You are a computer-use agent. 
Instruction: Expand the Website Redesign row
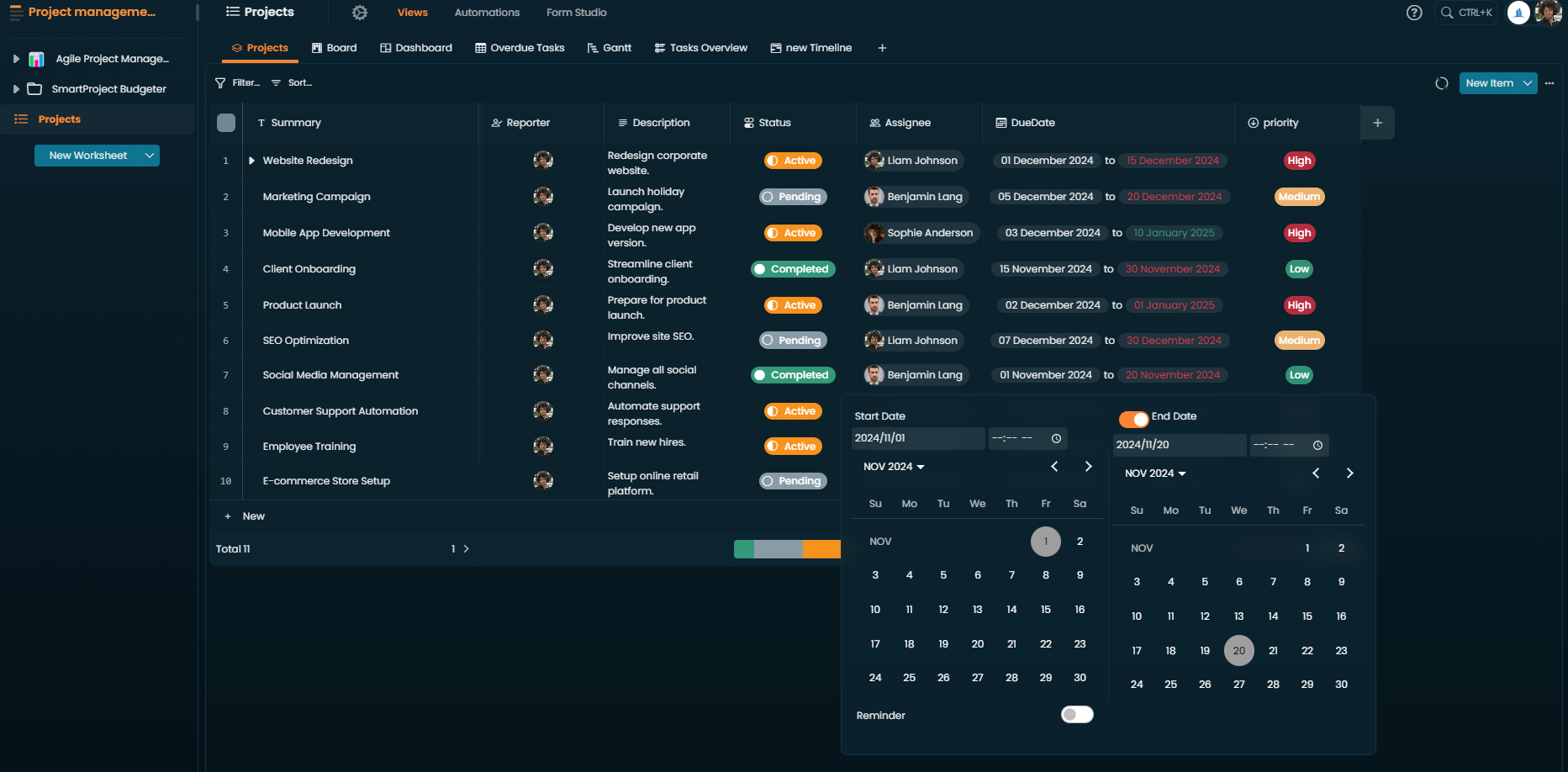pyautogui.click(x=251, y=161)
